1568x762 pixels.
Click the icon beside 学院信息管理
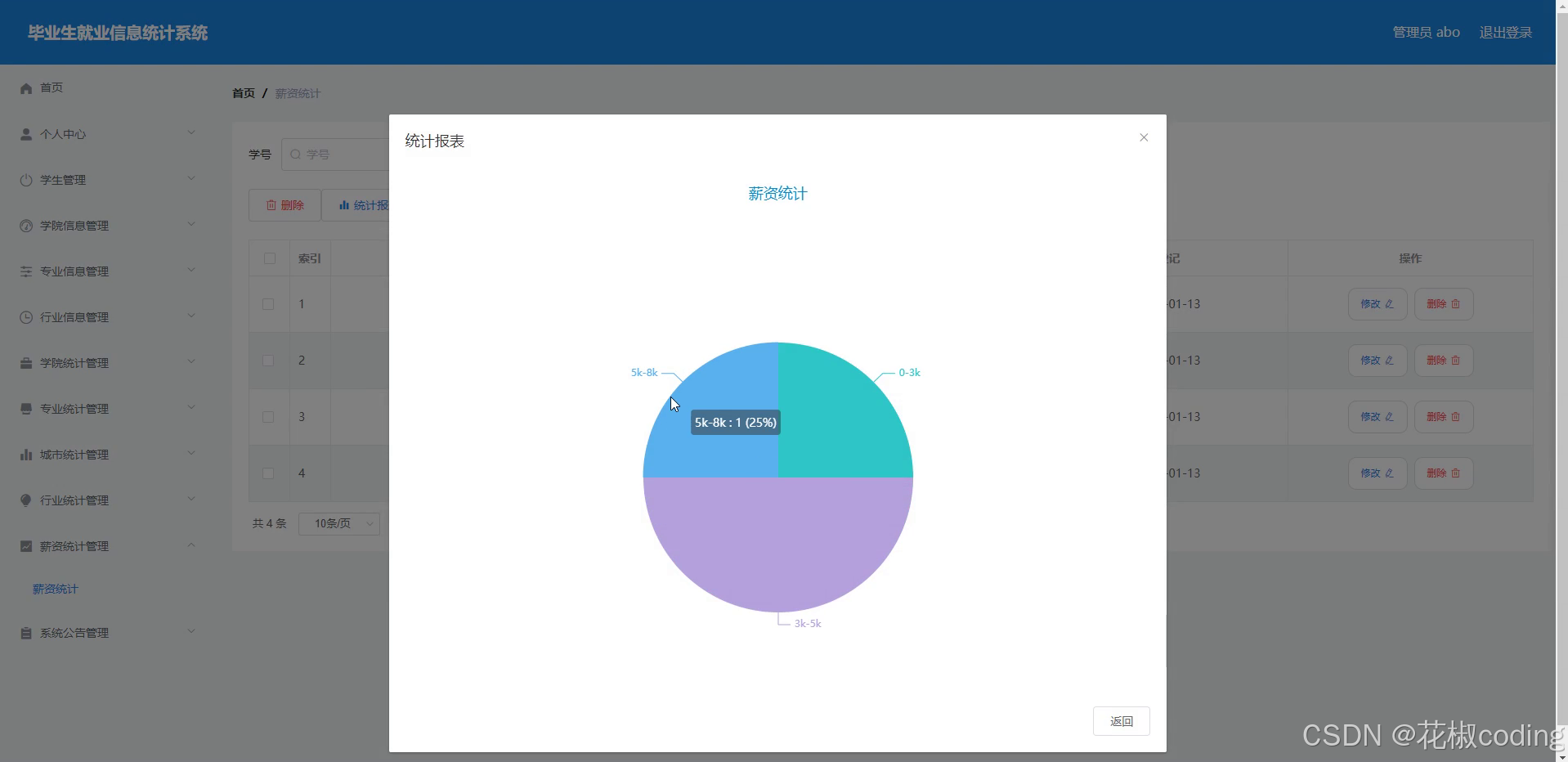click(x=26, y=226)
